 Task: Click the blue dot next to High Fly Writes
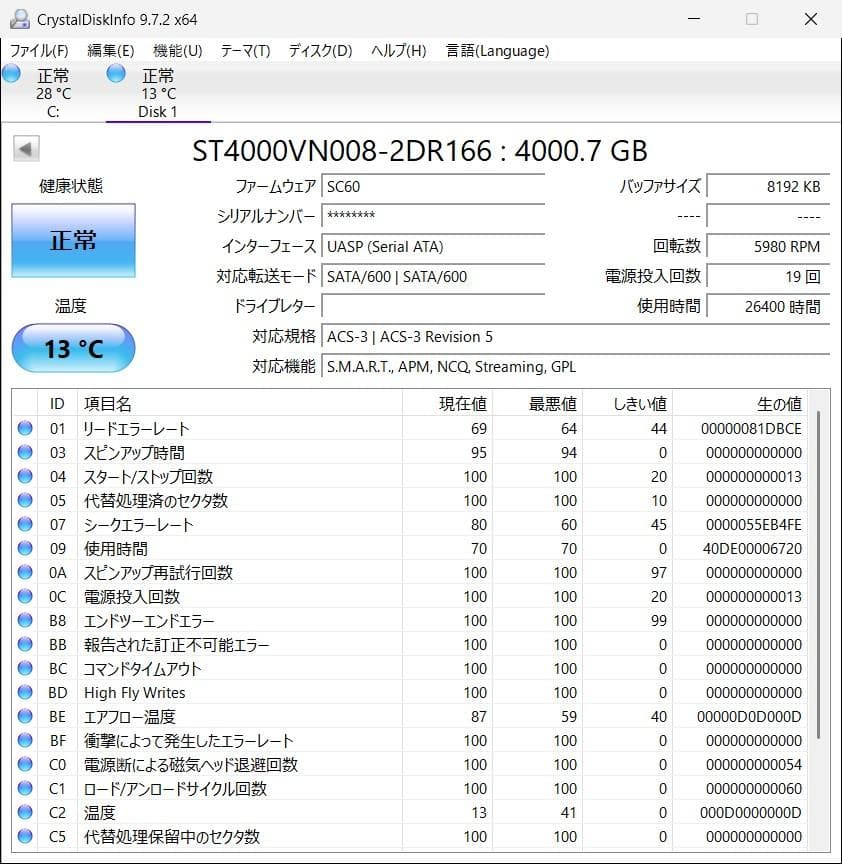(23, 692)
